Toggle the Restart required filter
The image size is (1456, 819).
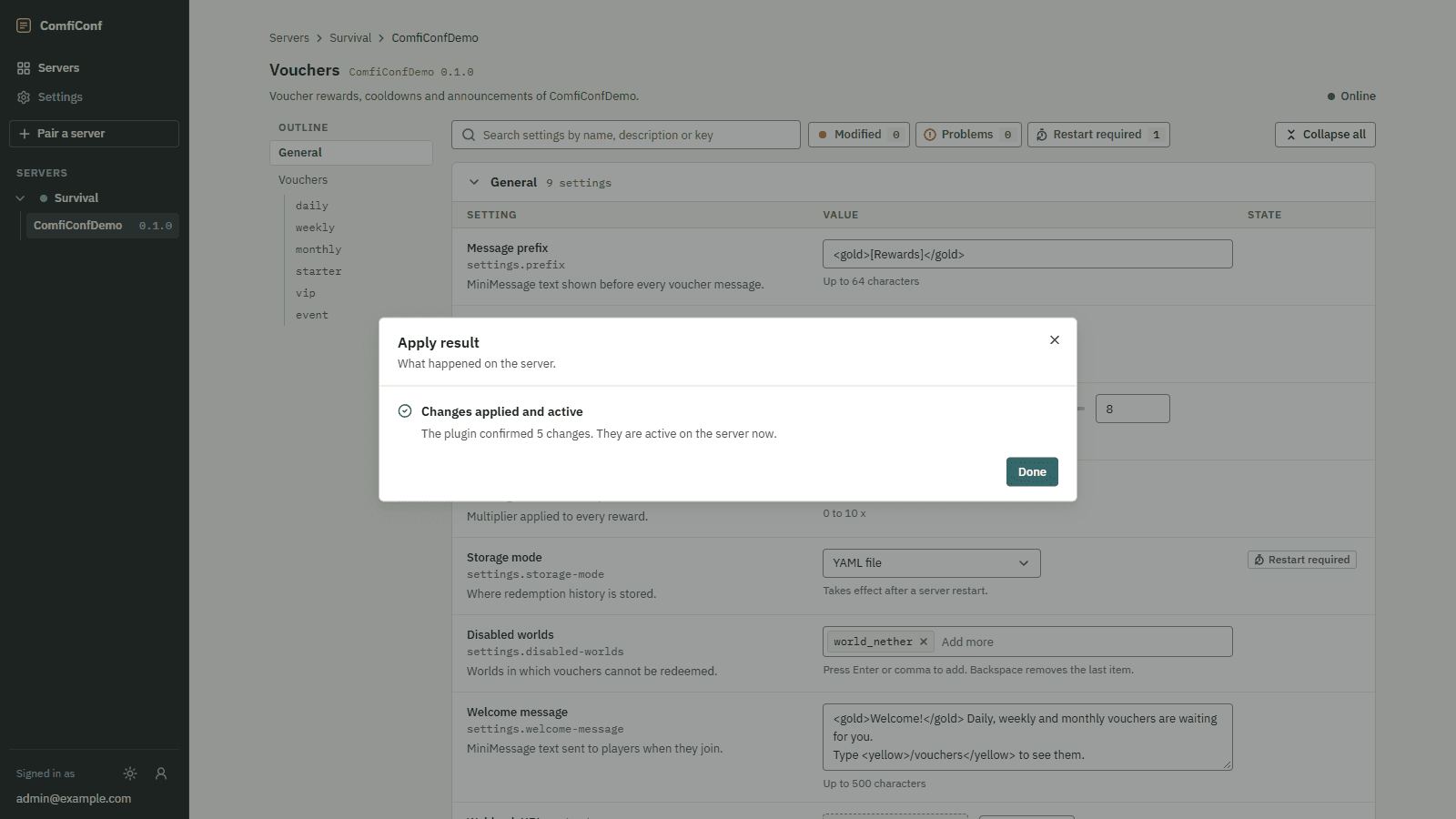tap(1098, 135)
